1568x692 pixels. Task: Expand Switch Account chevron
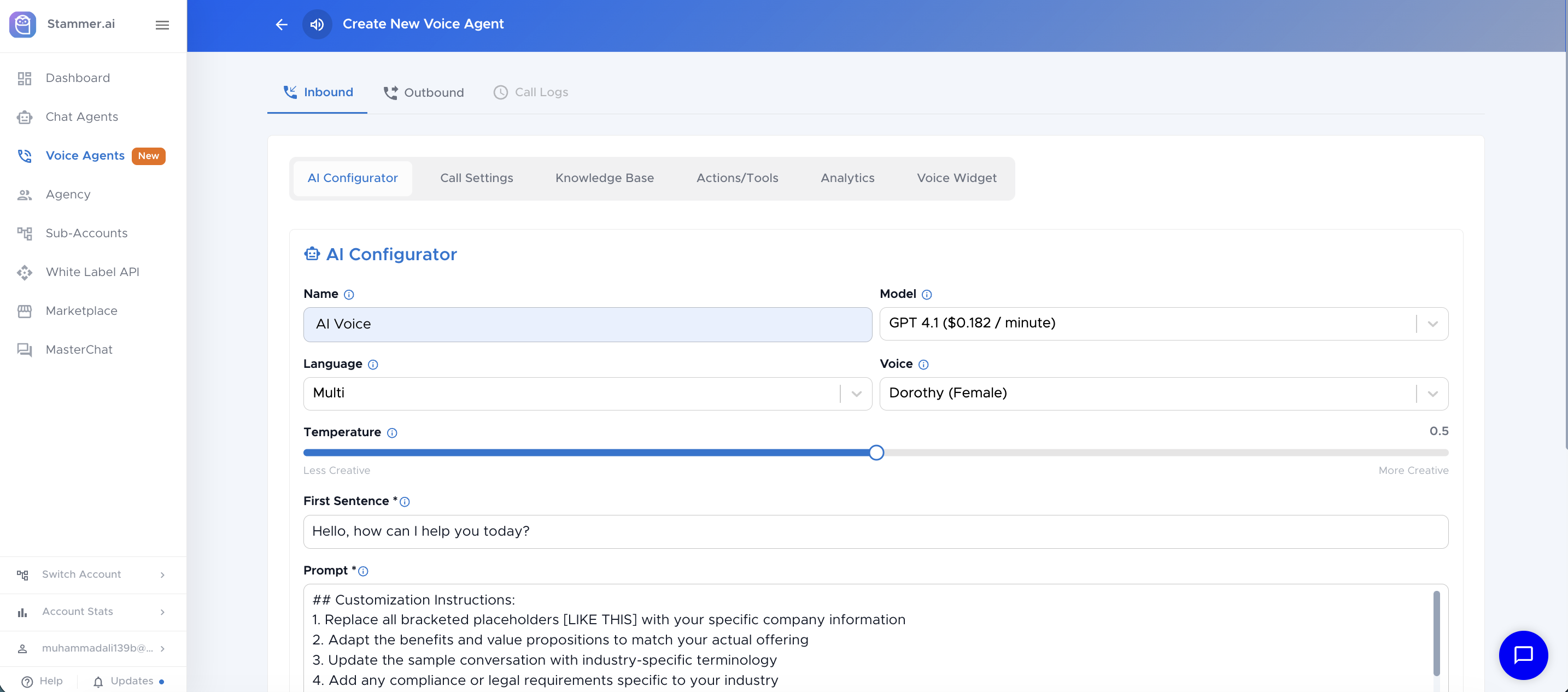[162, 575]
